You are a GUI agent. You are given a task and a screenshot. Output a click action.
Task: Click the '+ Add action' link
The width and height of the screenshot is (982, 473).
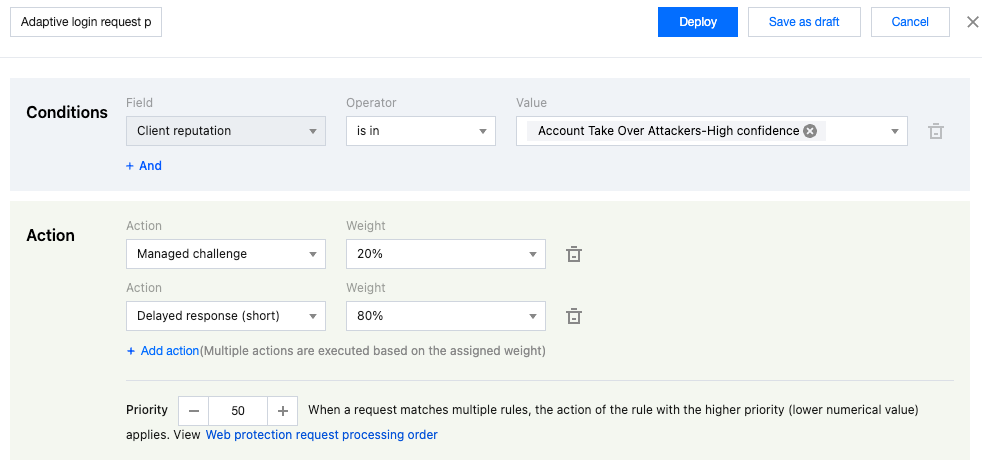tap(163, 351)
